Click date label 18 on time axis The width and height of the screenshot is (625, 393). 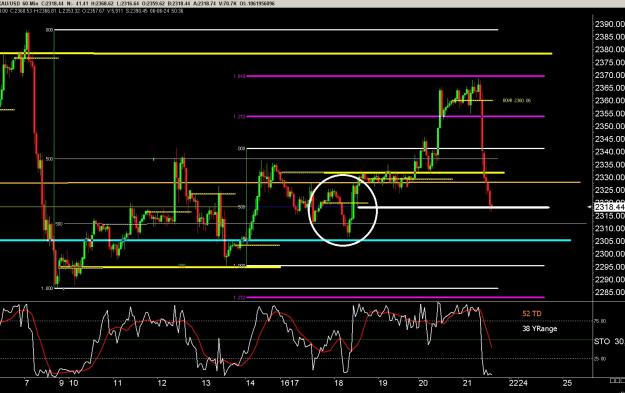(338, 383)
